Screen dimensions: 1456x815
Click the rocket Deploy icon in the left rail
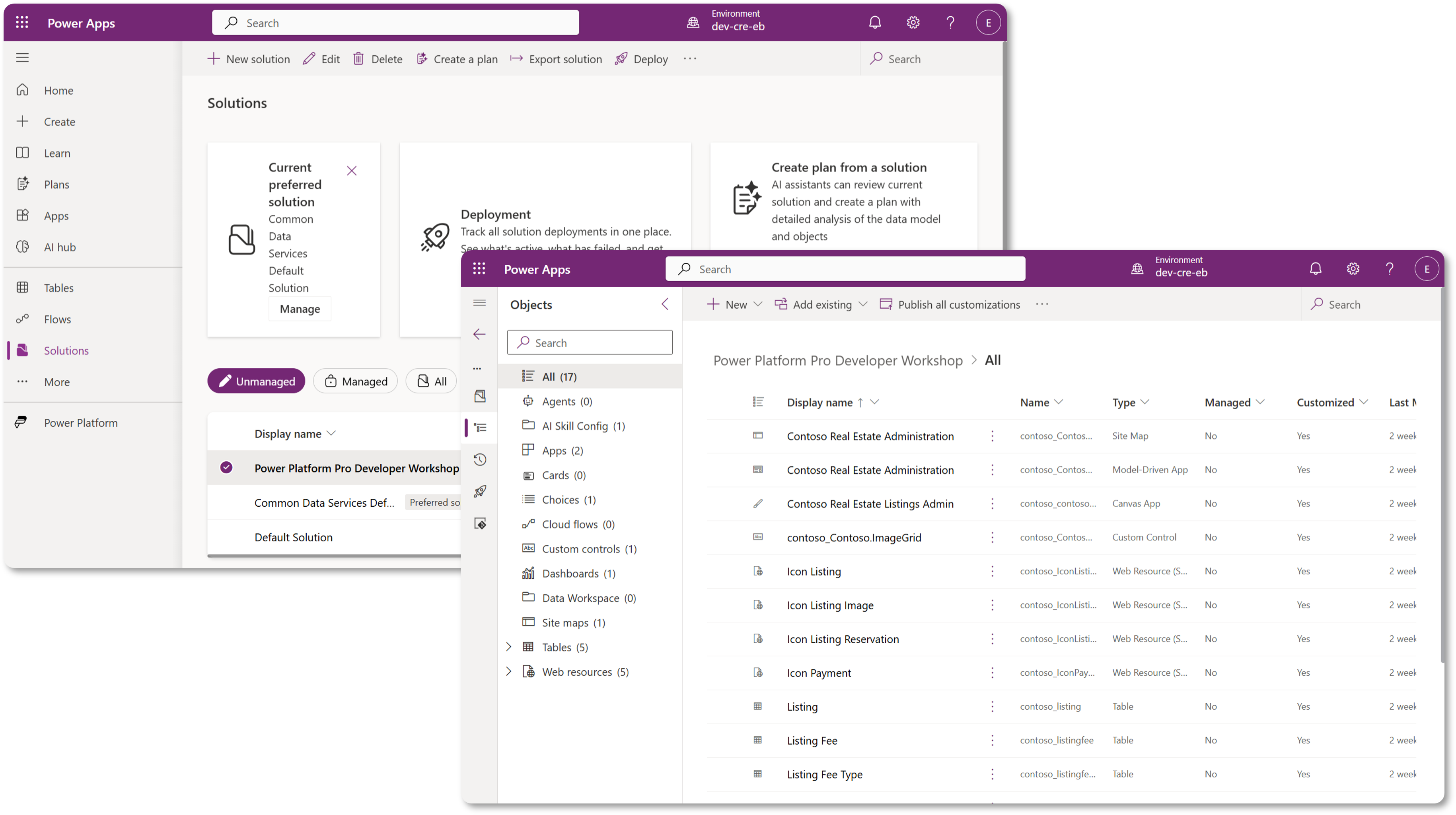click(x=480, y=491)
